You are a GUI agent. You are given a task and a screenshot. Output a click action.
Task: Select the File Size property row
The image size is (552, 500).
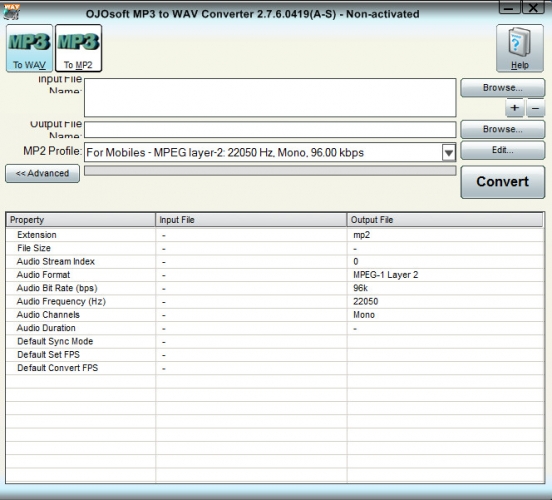[275, 248]
